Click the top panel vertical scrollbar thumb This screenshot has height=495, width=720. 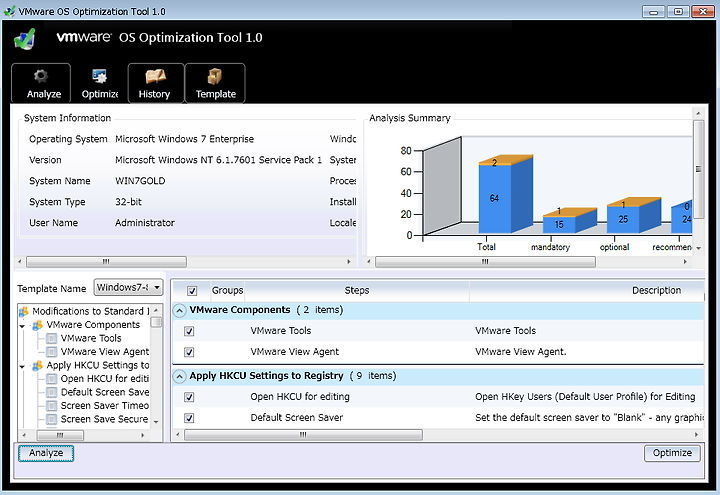click(x=698, y=169)
